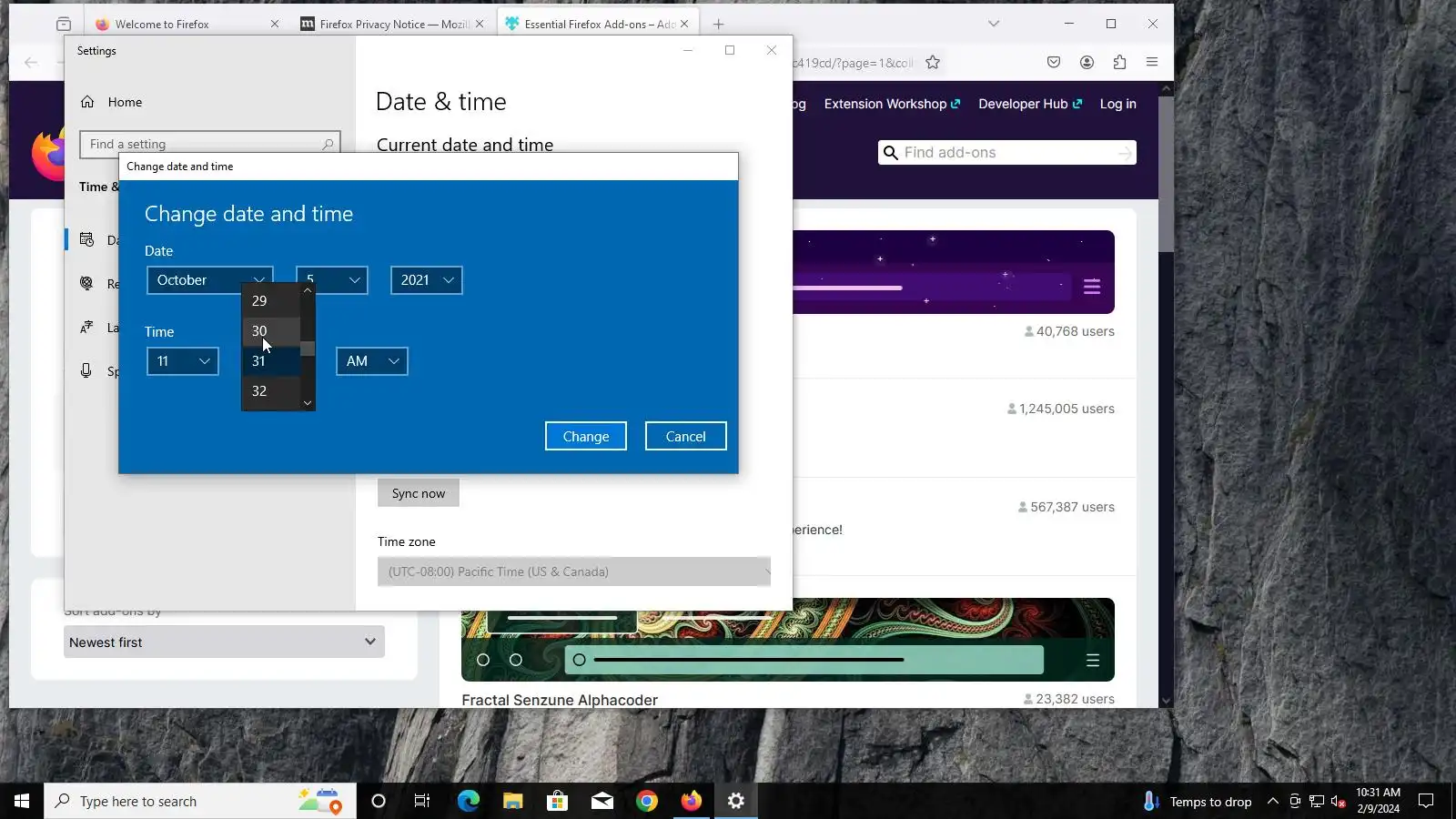
Task: Open the network icon in system tray
Action: (1317, 802)
